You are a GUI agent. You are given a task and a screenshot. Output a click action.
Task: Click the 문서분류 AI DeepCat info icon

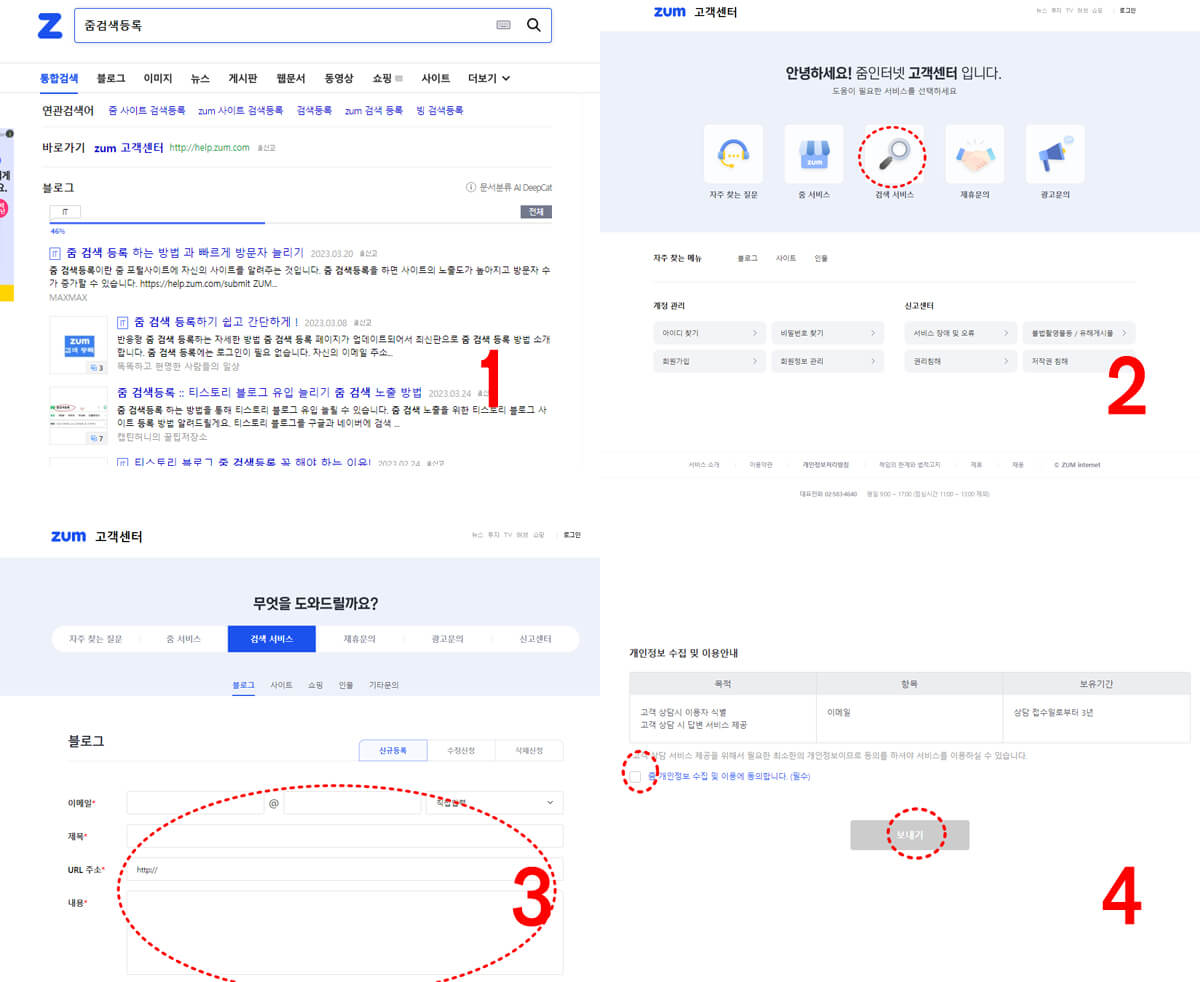click(x=470, y=187)
